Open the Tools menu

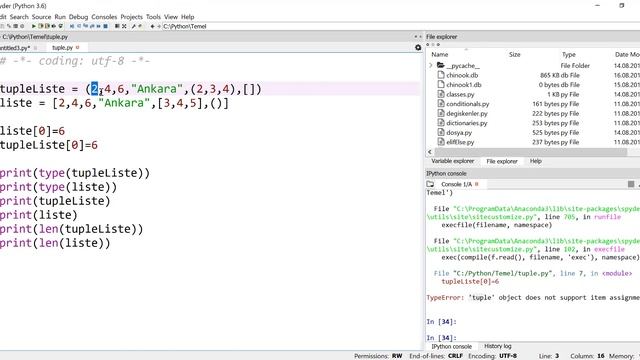(x=153, y=17)
